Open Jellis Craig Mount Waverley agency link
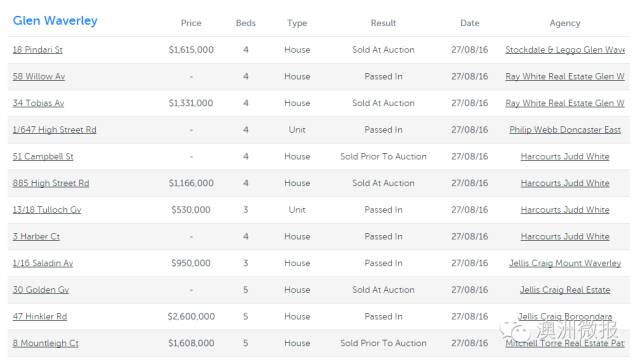The width and height of the screenshot is (640, 362). 565,263
